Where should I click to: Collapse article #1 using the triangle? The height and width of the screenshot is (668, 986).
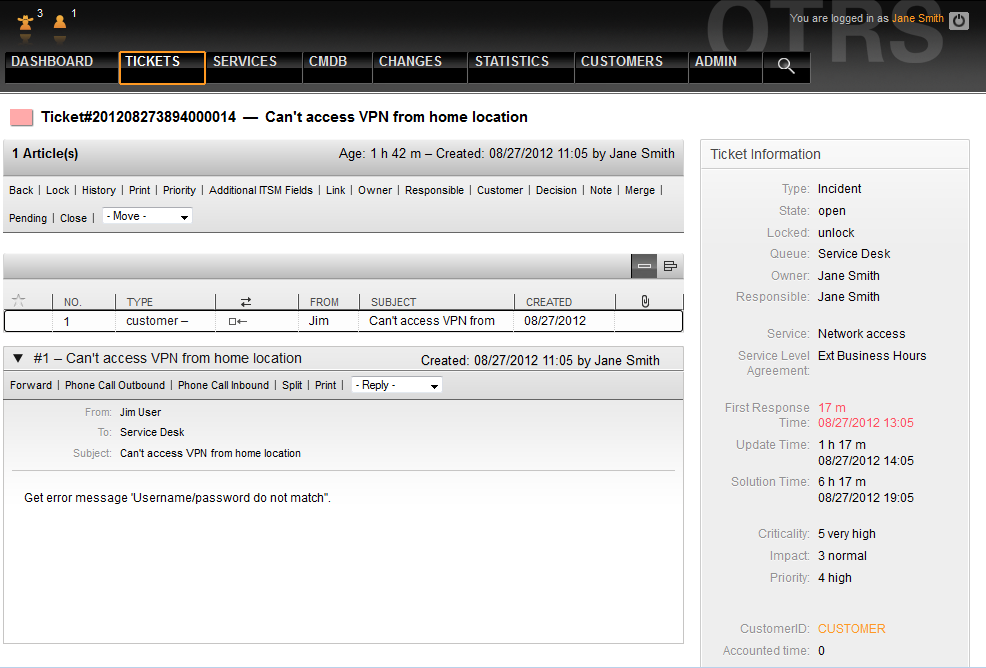pyautogui.click(x=19, y=358)
